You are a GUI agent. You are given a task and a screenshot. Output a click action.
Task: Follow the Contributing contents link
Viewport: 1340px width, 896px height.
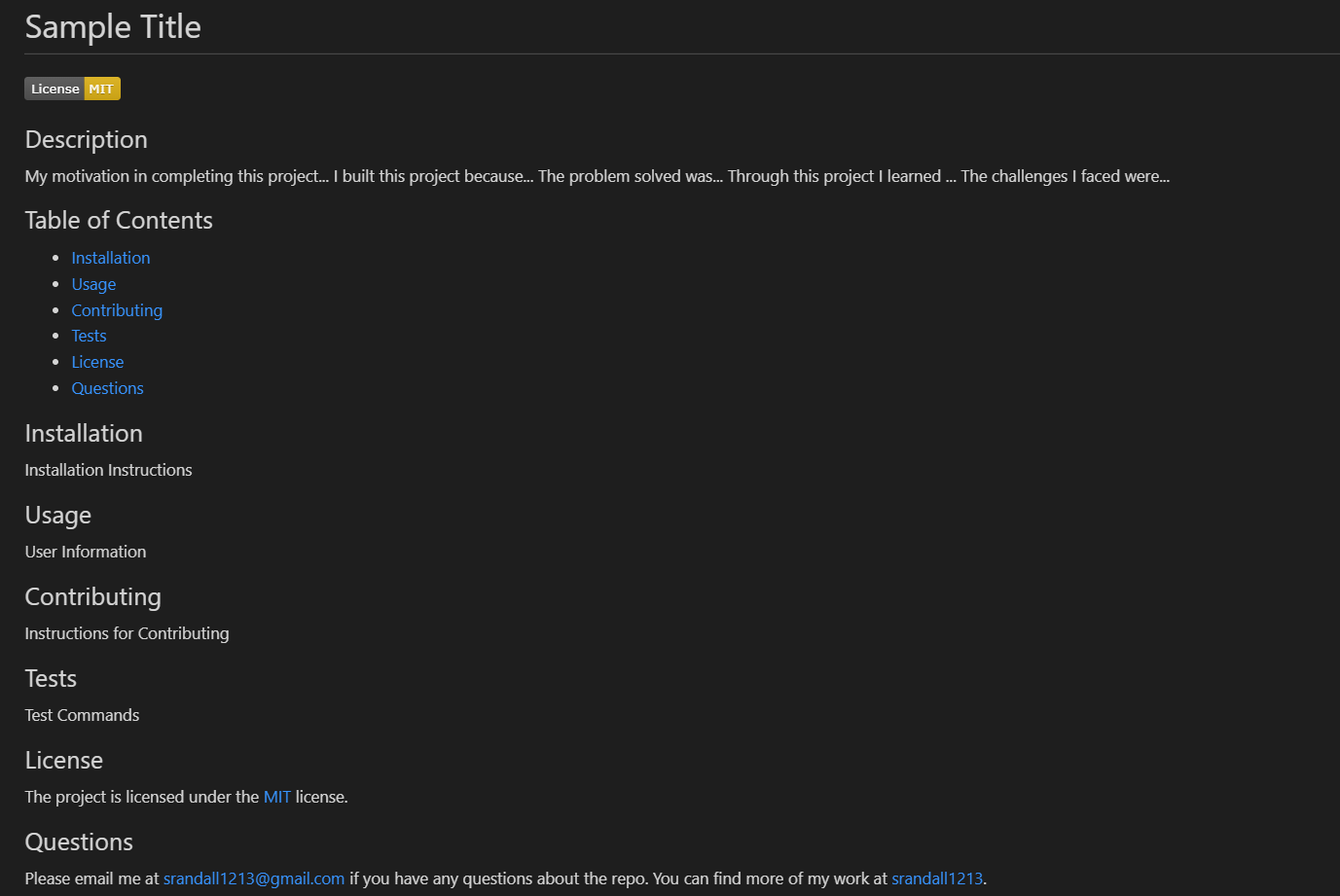click(117, 310)
